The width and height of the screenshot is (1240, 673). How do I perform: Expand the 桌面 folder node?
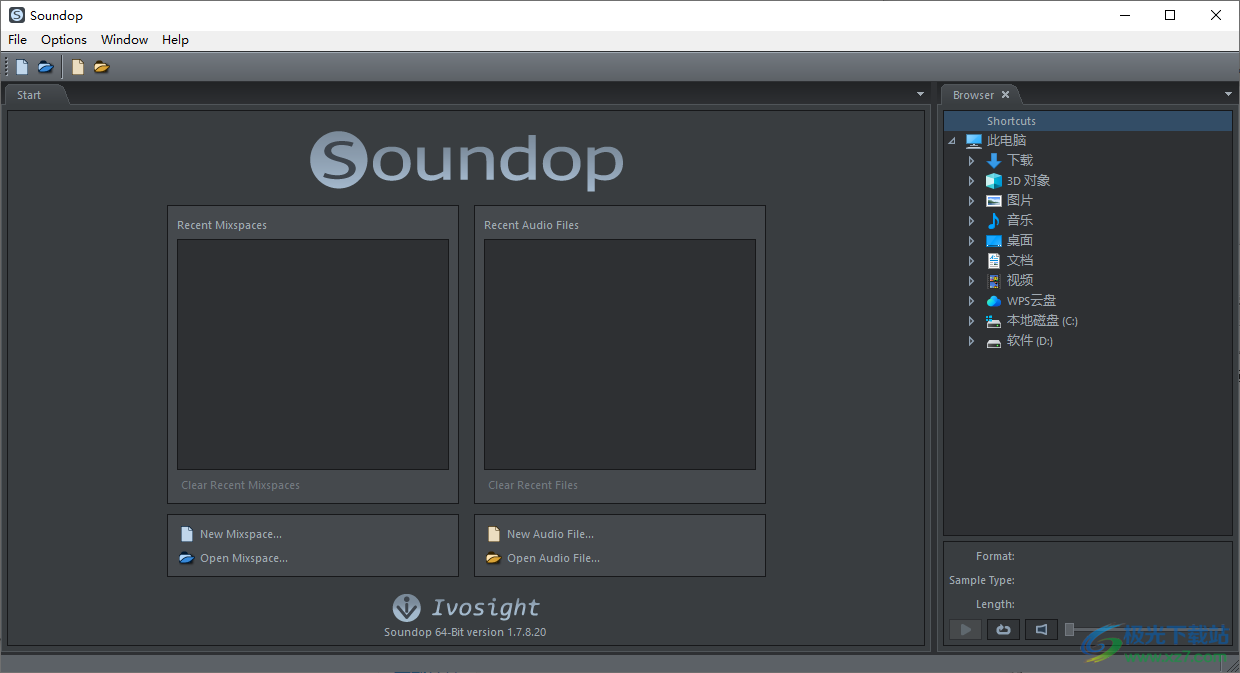pos(971,241)
